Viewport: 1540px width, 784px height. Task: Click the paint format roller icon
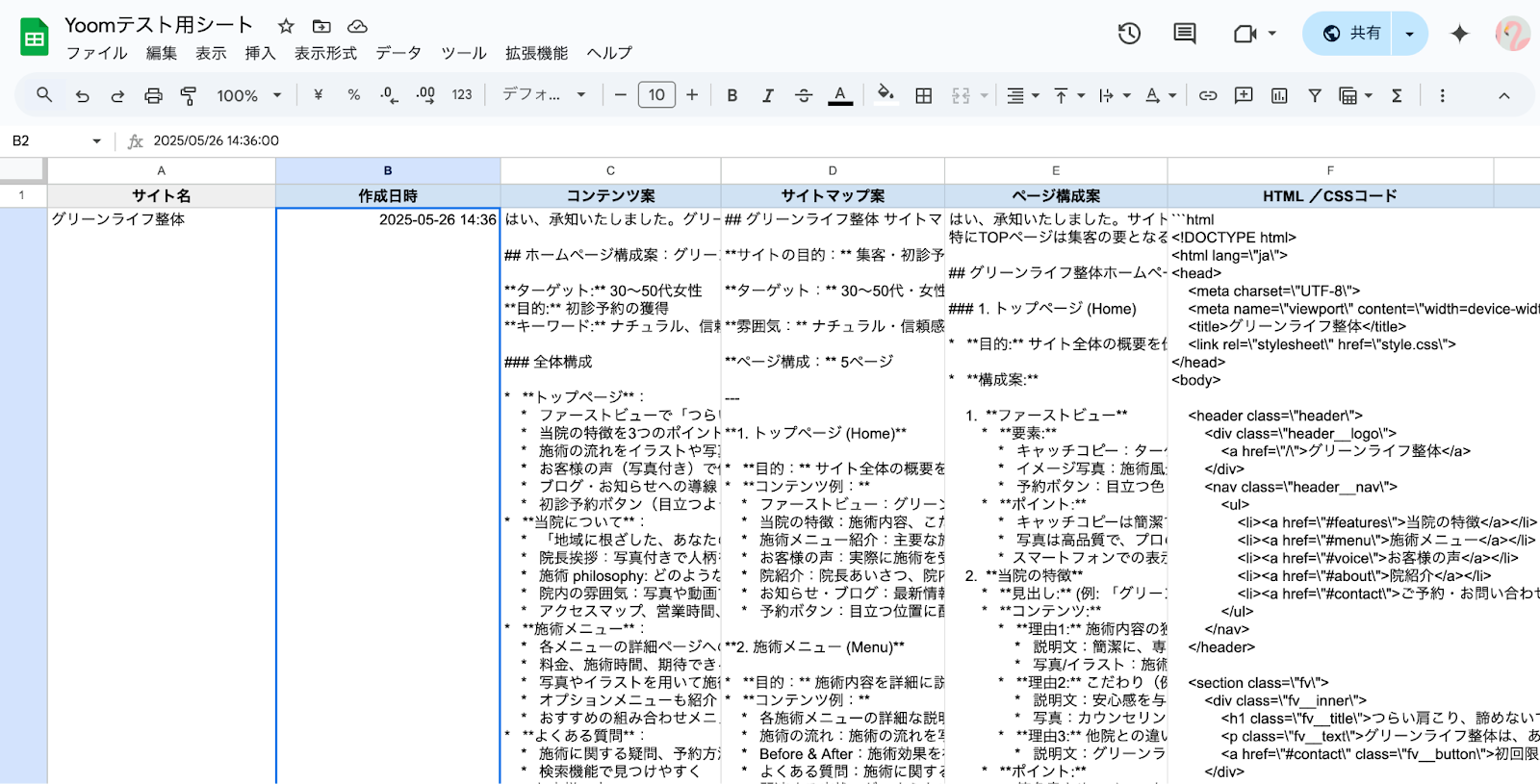coord(189,95)
